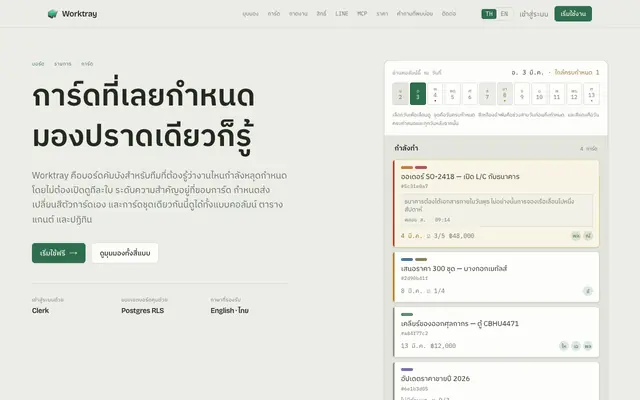Open the ติดต่อ contact link
Viewport: 640px width, 400px height.
[449, 14]
